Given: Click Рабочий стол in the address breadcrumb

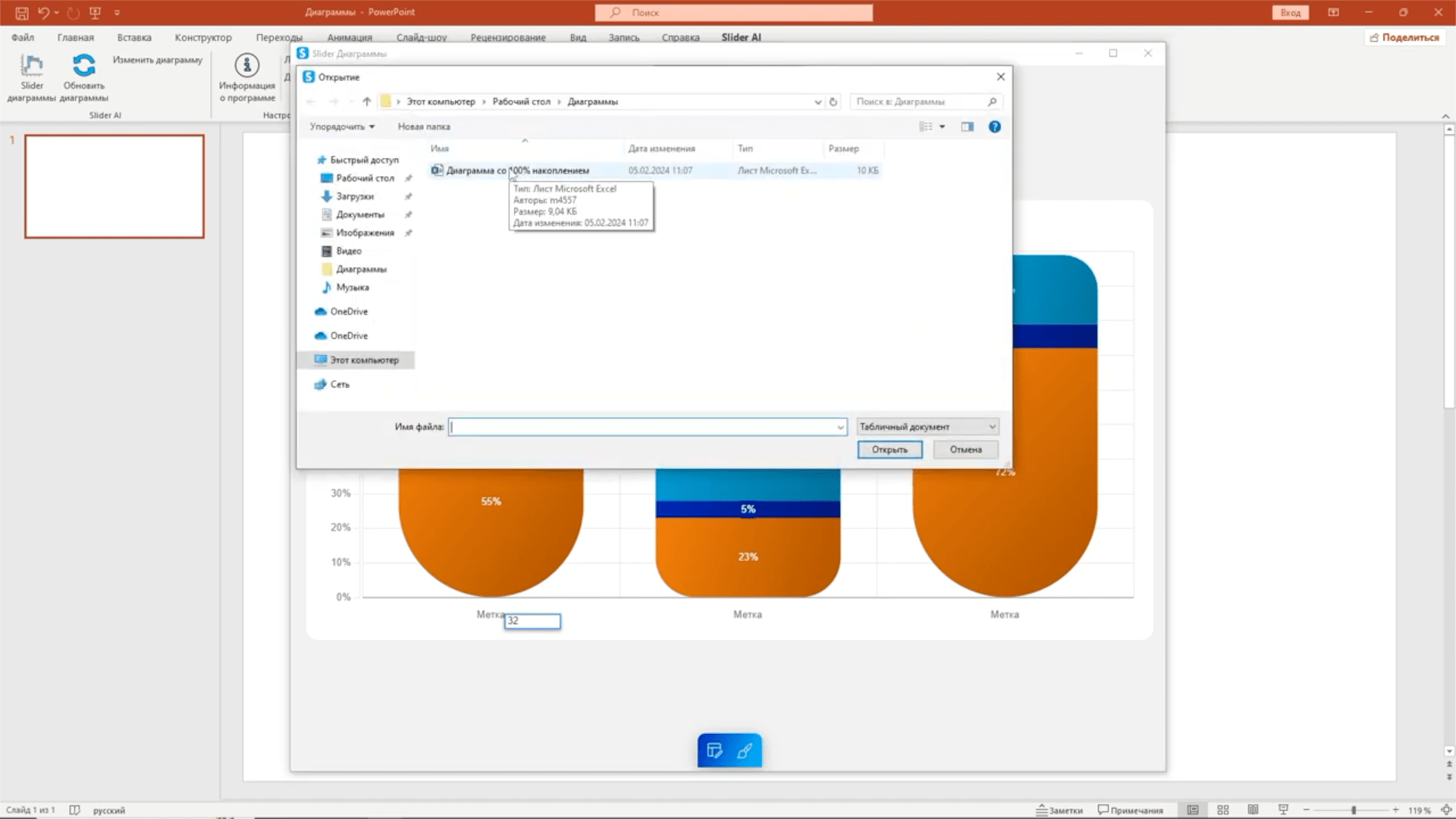Looking at the screenshot, I should pyautogui.click(x=521, y=102).
